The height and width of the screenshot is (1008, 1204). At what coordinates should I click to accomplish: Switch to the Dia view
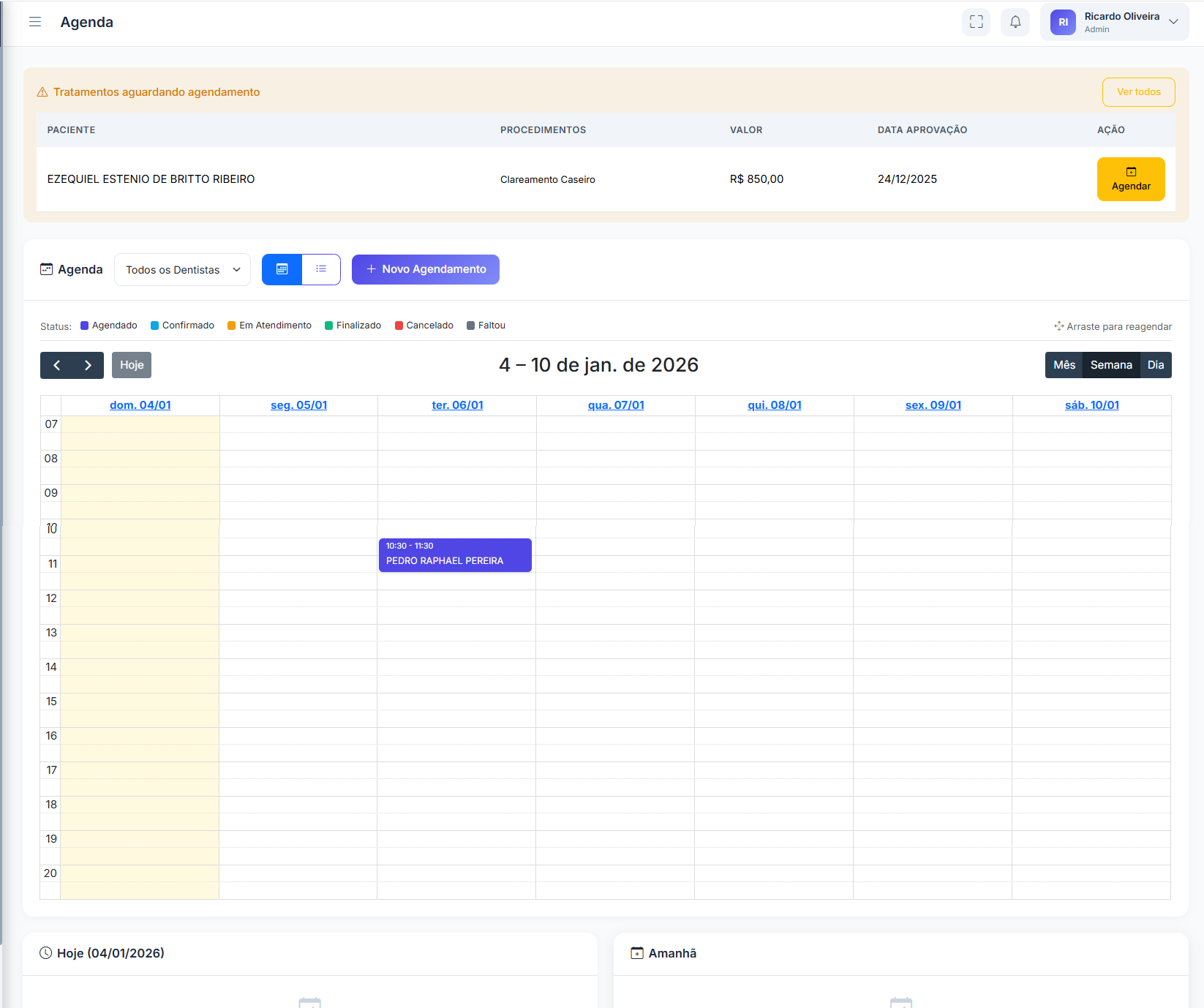pyautogui.click(x=1156, y=364)
